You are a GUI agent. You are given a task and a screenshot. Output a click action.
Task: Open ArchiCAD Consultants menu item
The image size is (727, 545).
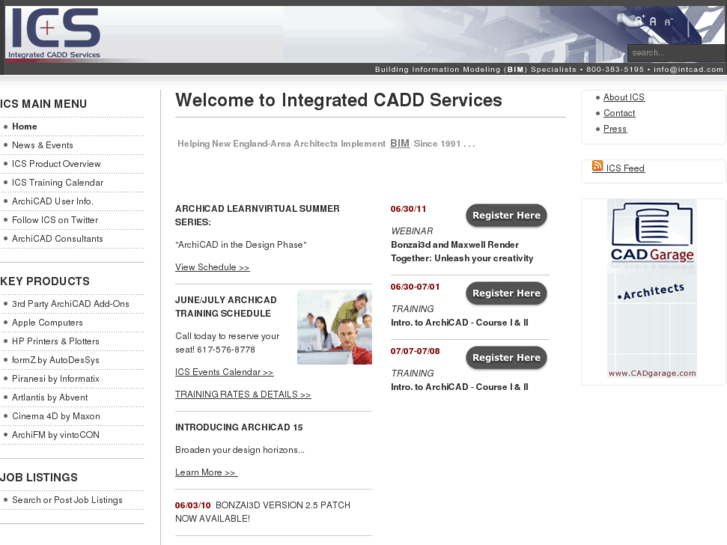(x=57, y=239)
